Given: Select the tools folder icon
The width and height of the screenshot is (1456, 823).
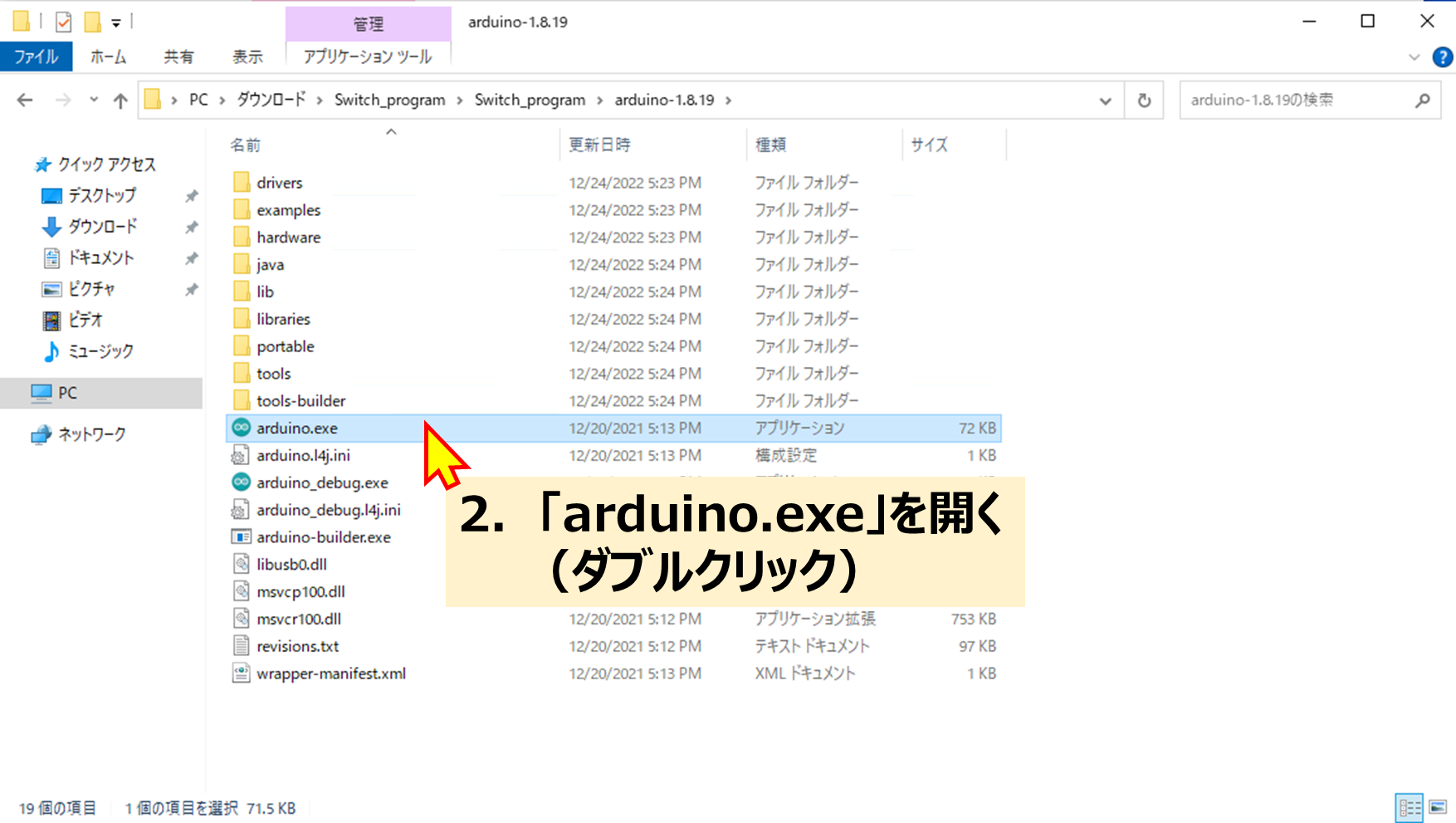Looking at the screenshot, I should pos(242,373).
